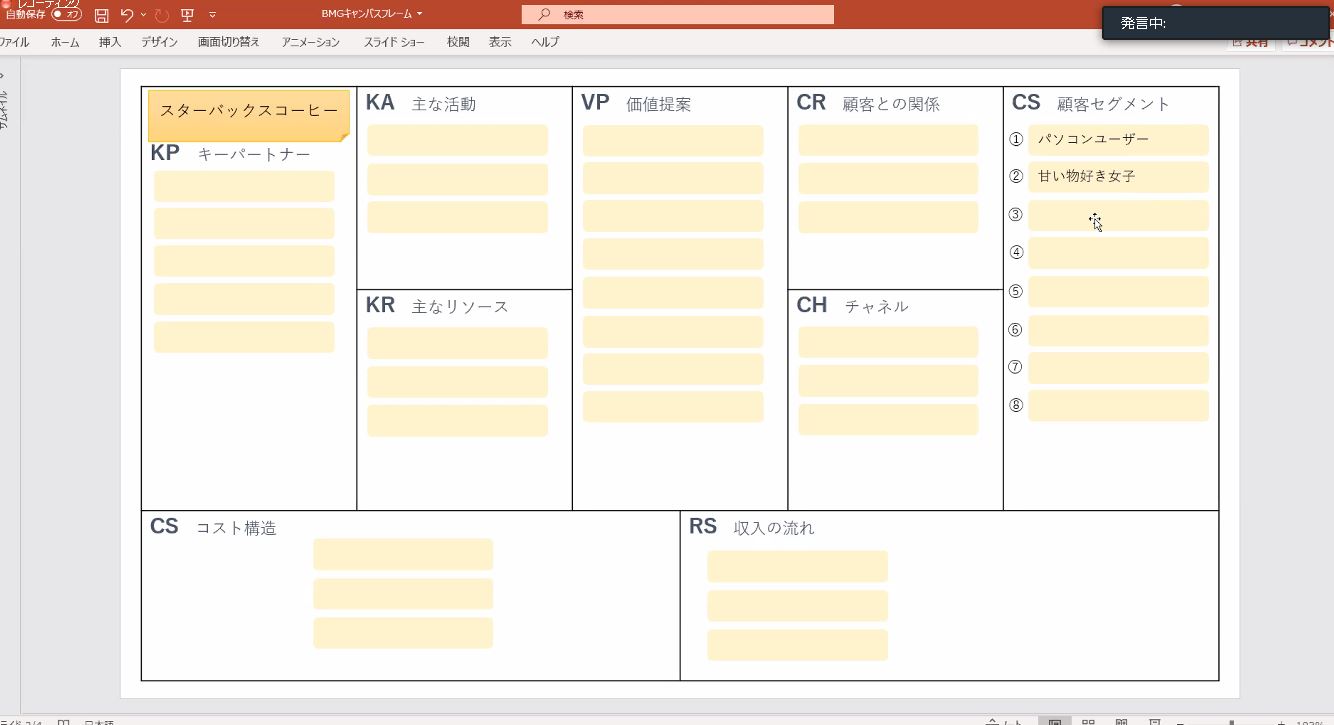Viewport: 1334px width, 725px height.
Task: Start slideshow from beginning icon
Action: point(187,15)
